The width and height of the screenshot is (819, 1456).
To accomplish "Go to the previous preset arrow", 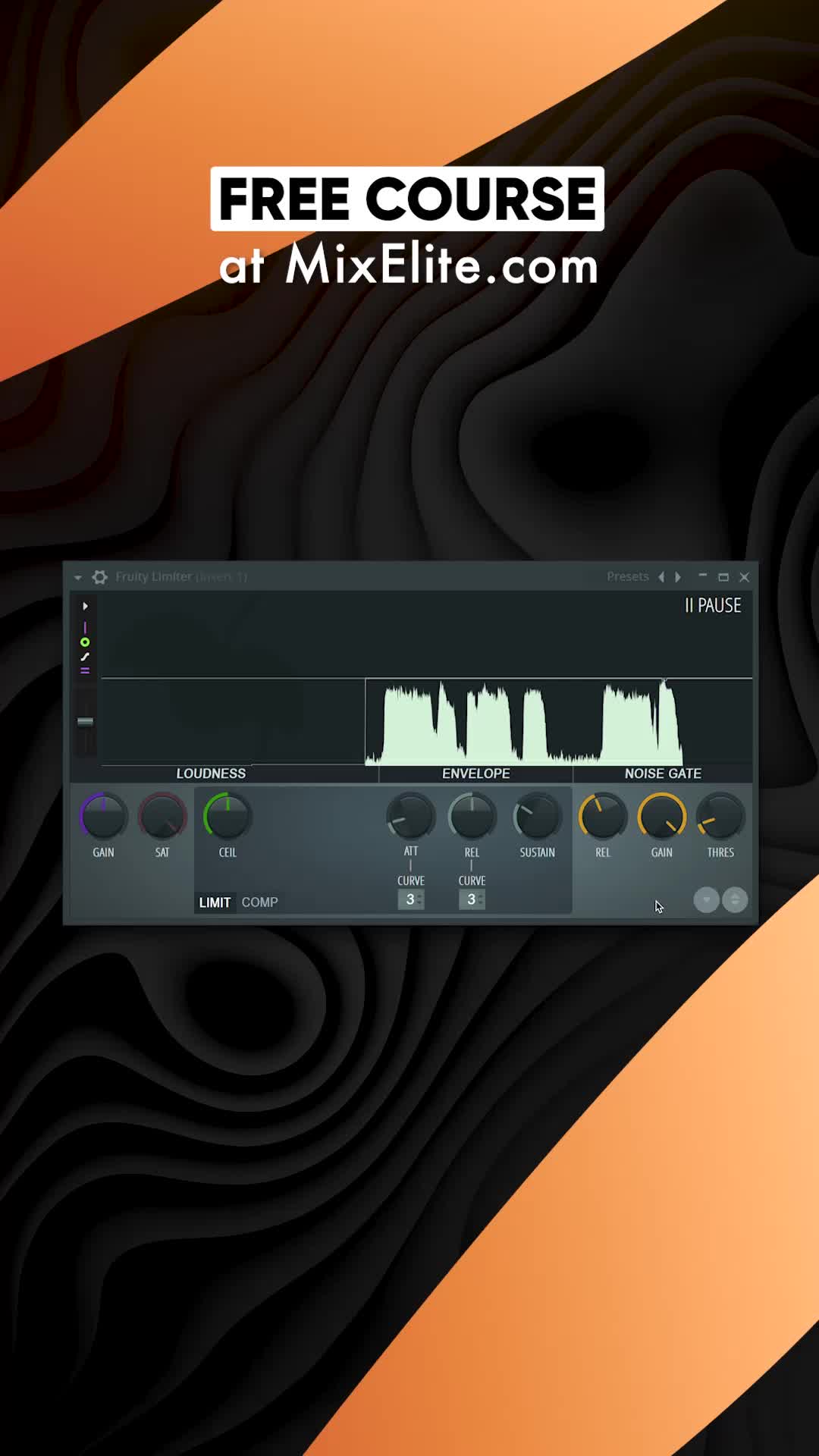I will pos(661,577).
